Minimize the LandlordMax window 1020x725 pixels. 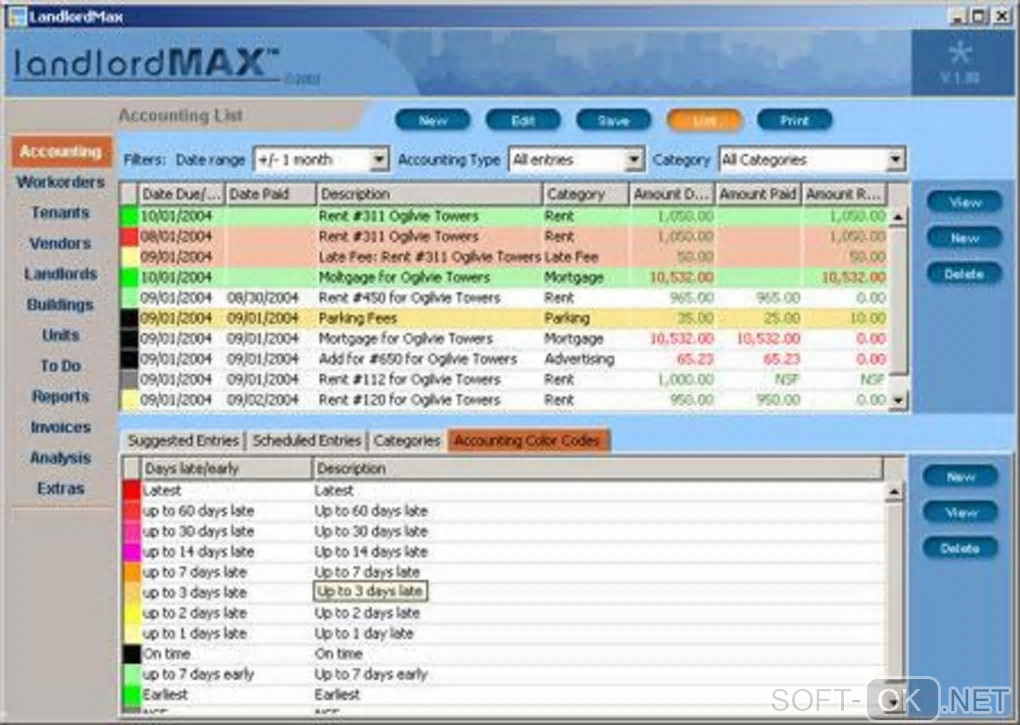[958, 16]
